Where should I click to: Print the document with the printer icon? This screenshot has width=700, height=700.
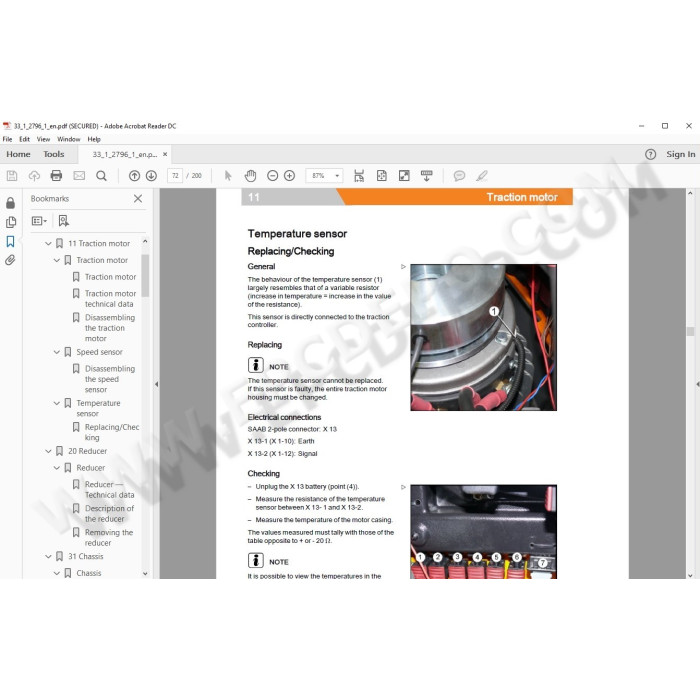pyautogui.click(x=56, y=176)
